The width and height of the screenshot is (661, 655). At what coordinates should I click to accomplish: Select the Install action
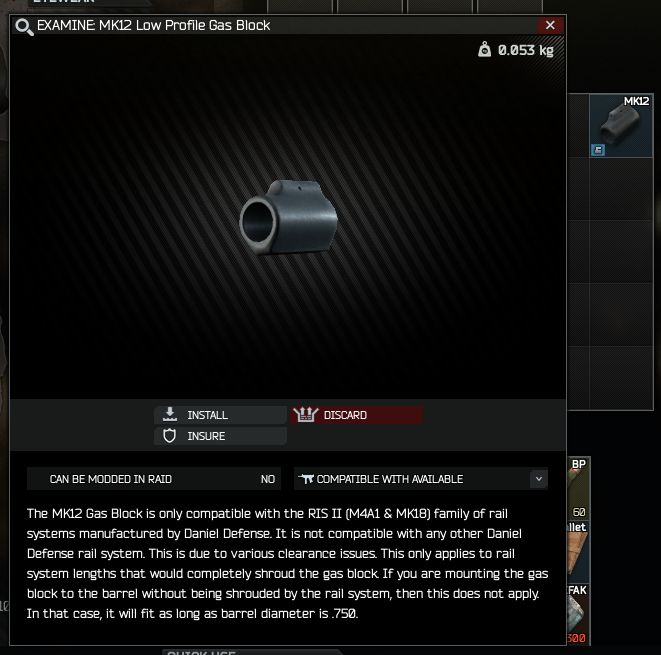click(x=220, y=415)
